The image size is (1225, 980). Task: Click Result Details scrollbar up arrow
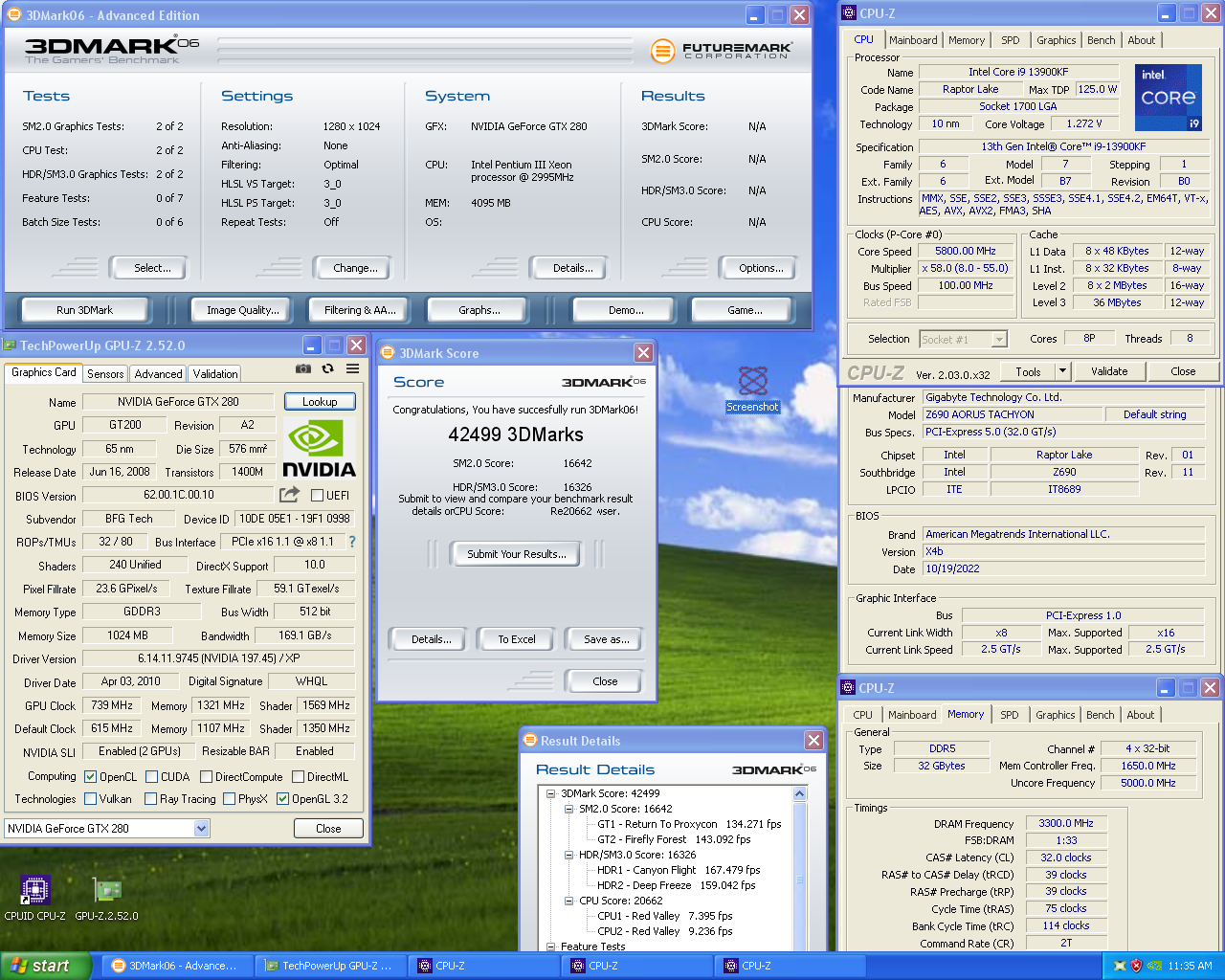click(x=800, y=794)
